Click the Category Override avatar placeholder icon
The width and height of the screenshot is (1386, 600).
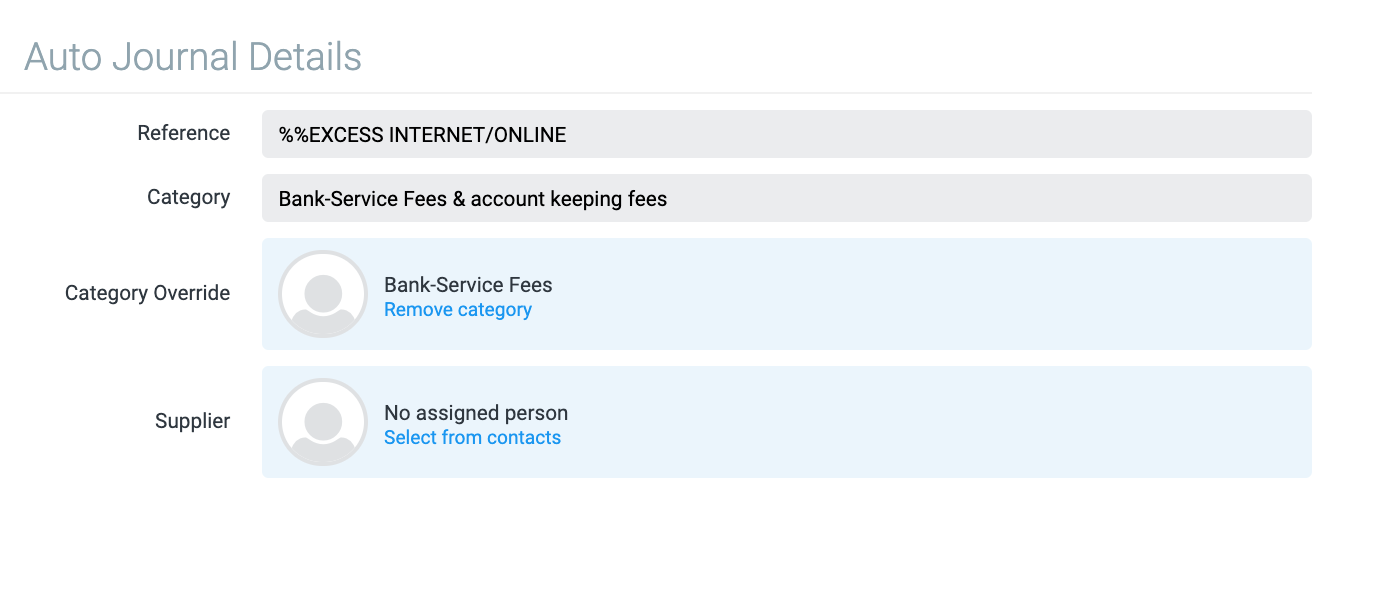[x=323, y=294]
